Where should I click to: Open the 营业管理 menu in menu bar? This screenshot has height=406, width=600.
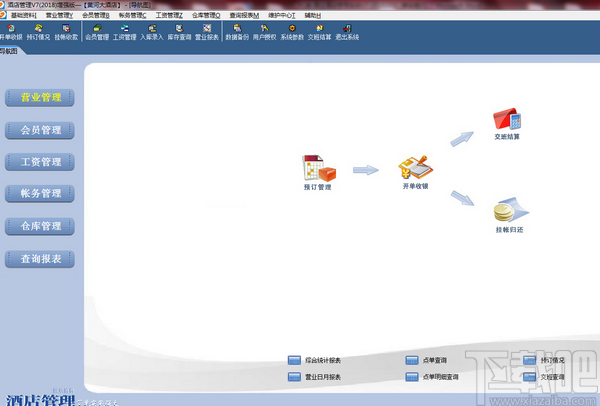click(x=59, y=15)
